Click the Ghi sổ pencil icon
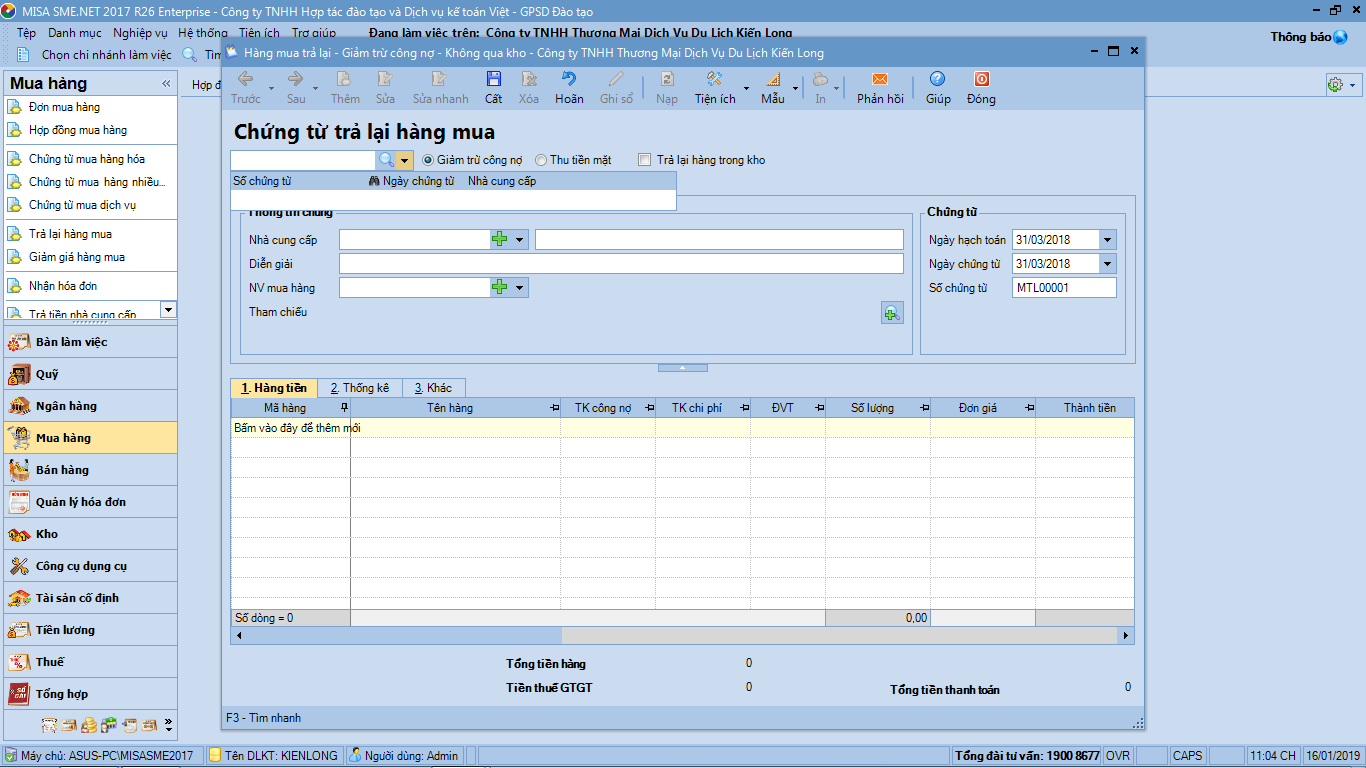Screen dimensions: 1366x768 [616, 79]
